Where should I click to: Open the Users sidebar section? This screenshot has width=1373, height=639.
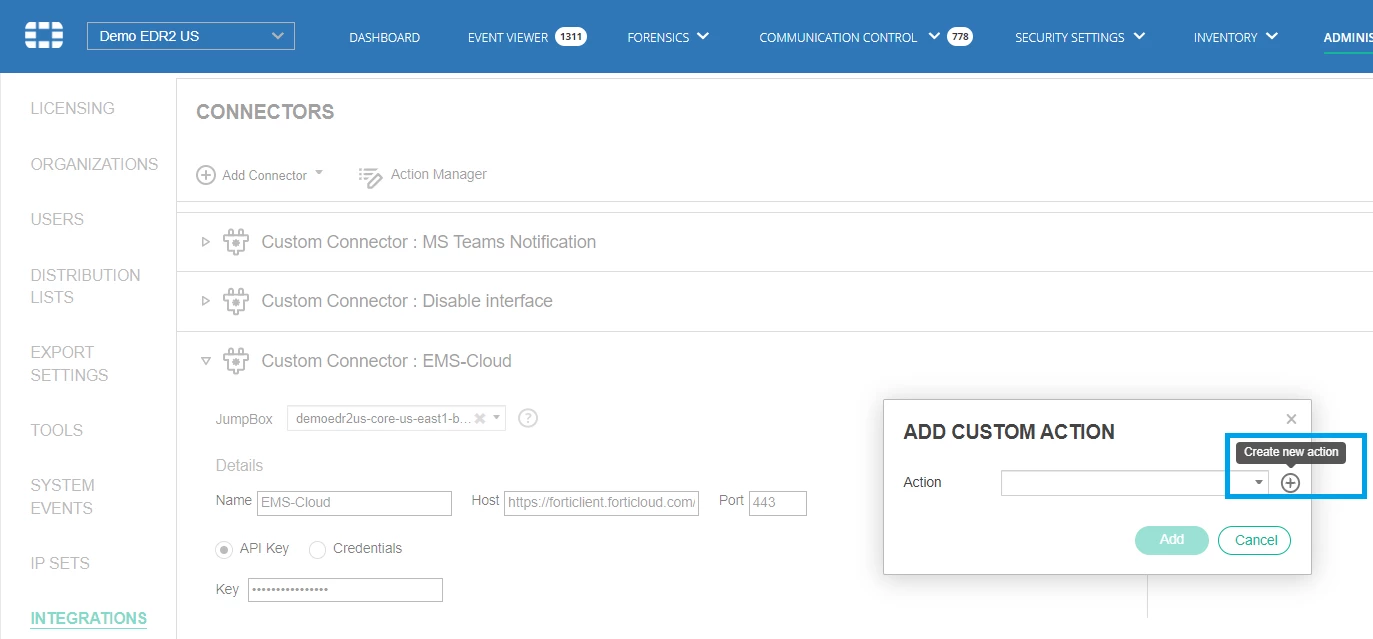[57, 219]
